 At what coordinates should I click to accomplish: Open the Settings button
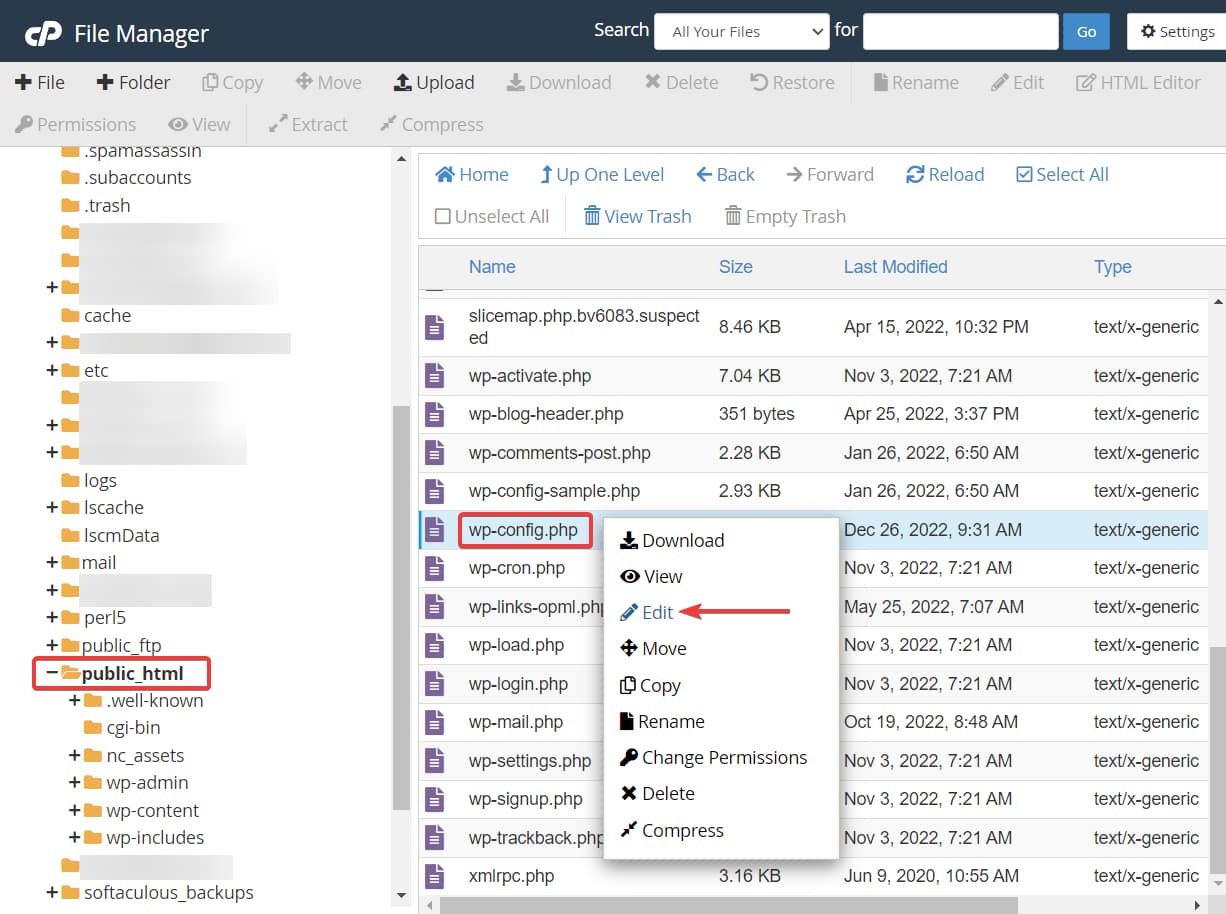[x=1176, y=32]
